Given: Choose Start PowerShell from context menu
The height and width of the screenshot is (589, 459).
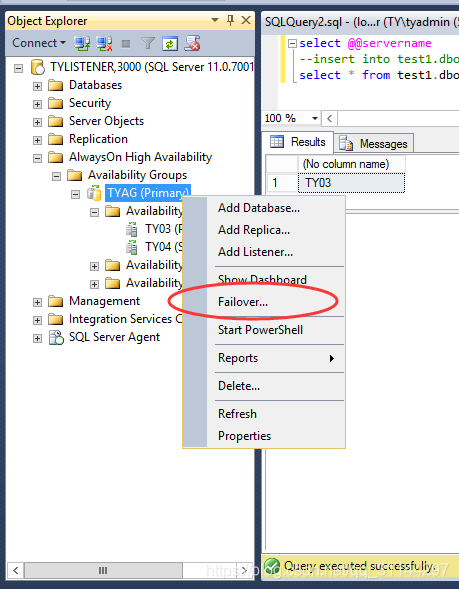Looking at the screenshot, I should pos(264,330).
